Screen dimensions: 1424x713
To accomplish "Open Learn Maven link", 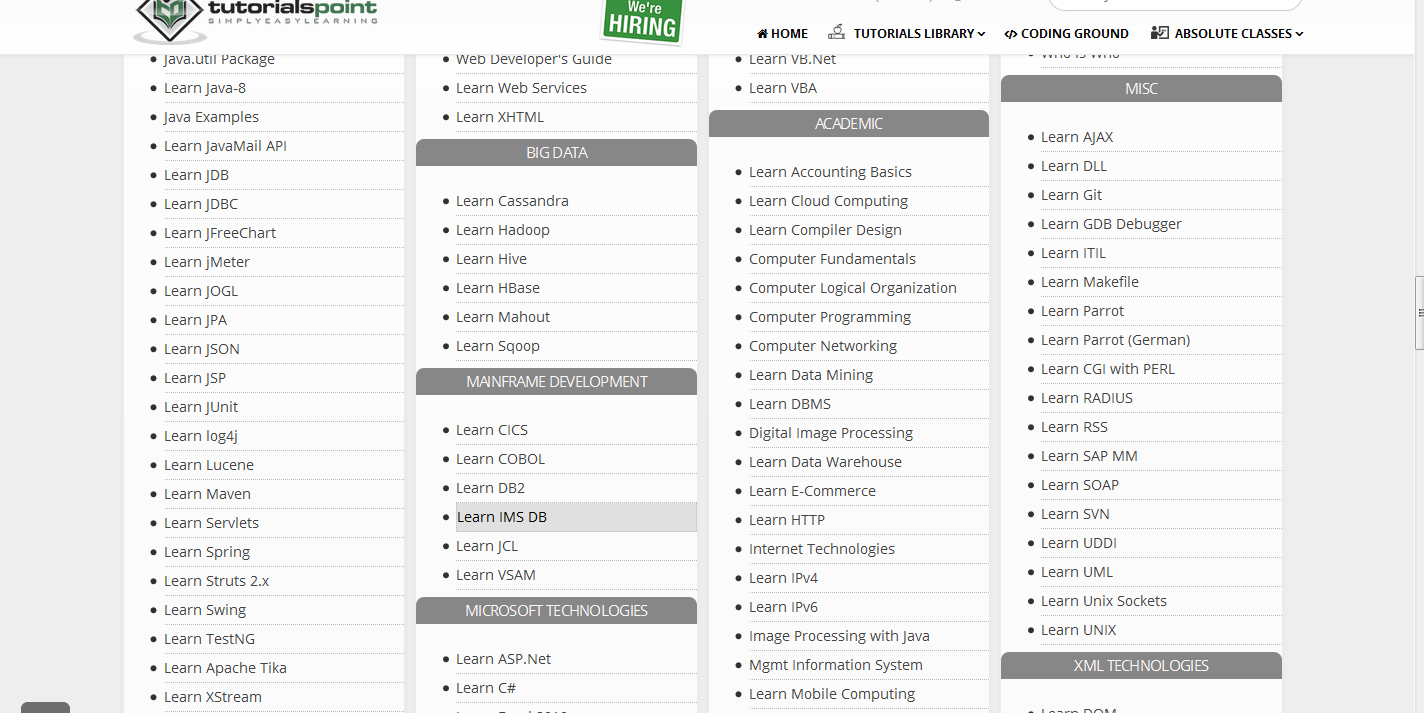I will tap(207, 494).
